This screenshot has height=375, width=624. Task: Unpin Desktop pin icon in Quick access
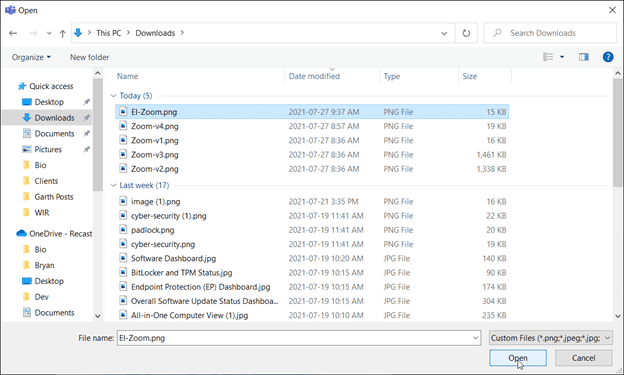(x=86, y=102)
